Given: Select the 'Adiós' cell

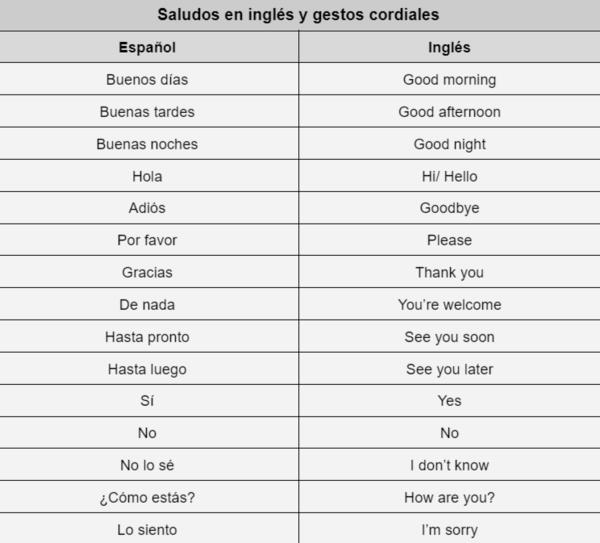Looking at the screenshot, I should [149, 208].
